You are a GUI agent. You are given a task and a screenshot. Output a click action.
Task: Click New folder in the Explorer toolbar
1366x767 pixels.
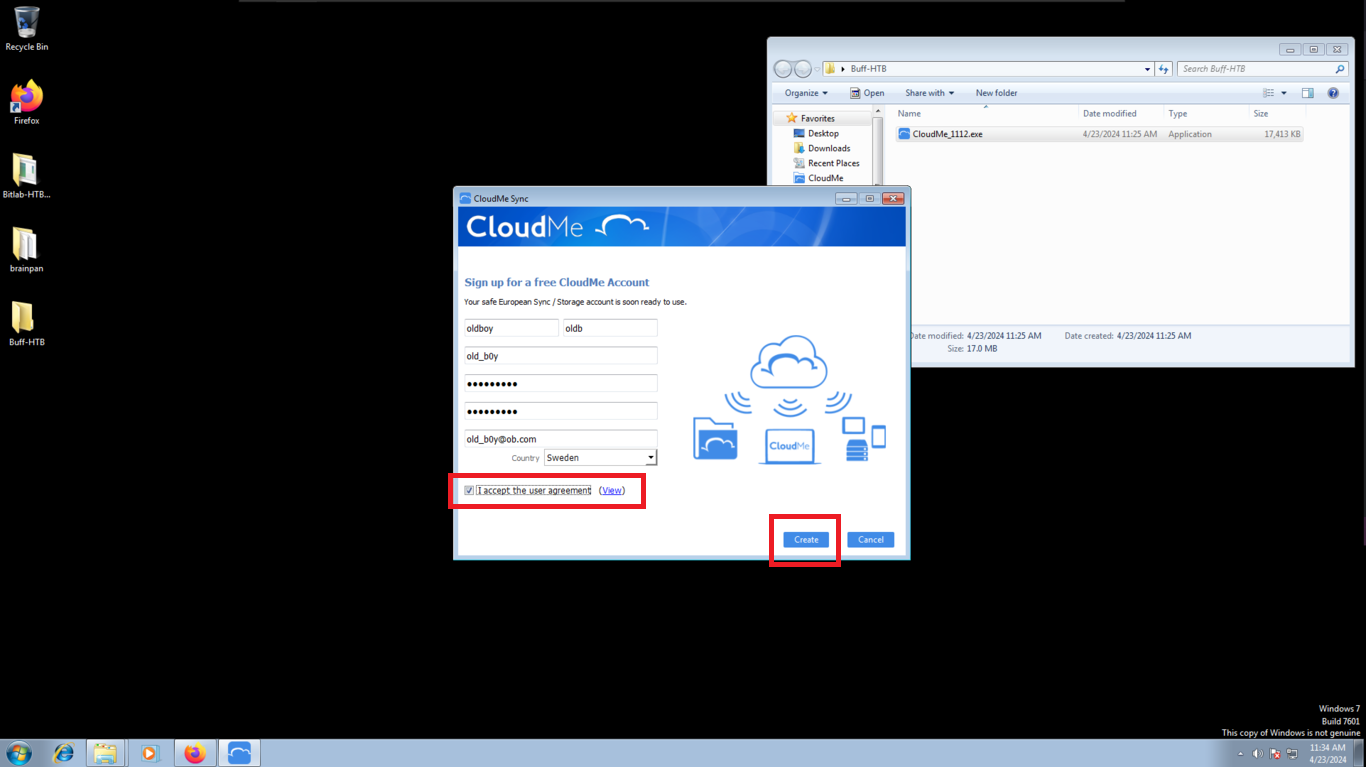click(996, 93)
